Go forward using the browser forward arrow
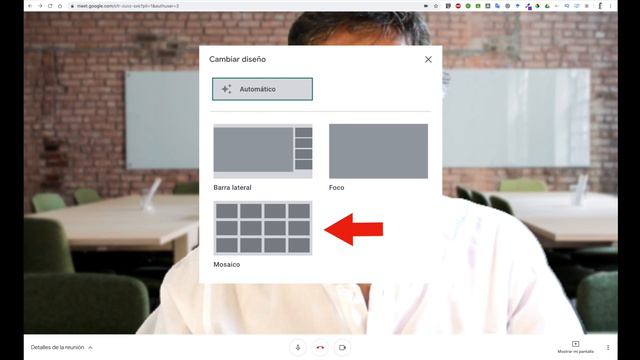Screen dimensions: 640x360 (40, 6)
